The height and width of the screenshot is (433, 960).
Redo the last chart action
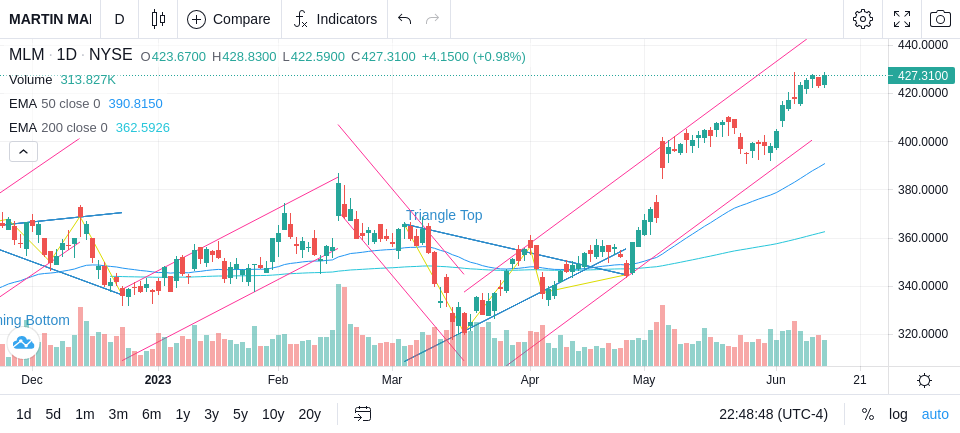[x=433, y=19]
